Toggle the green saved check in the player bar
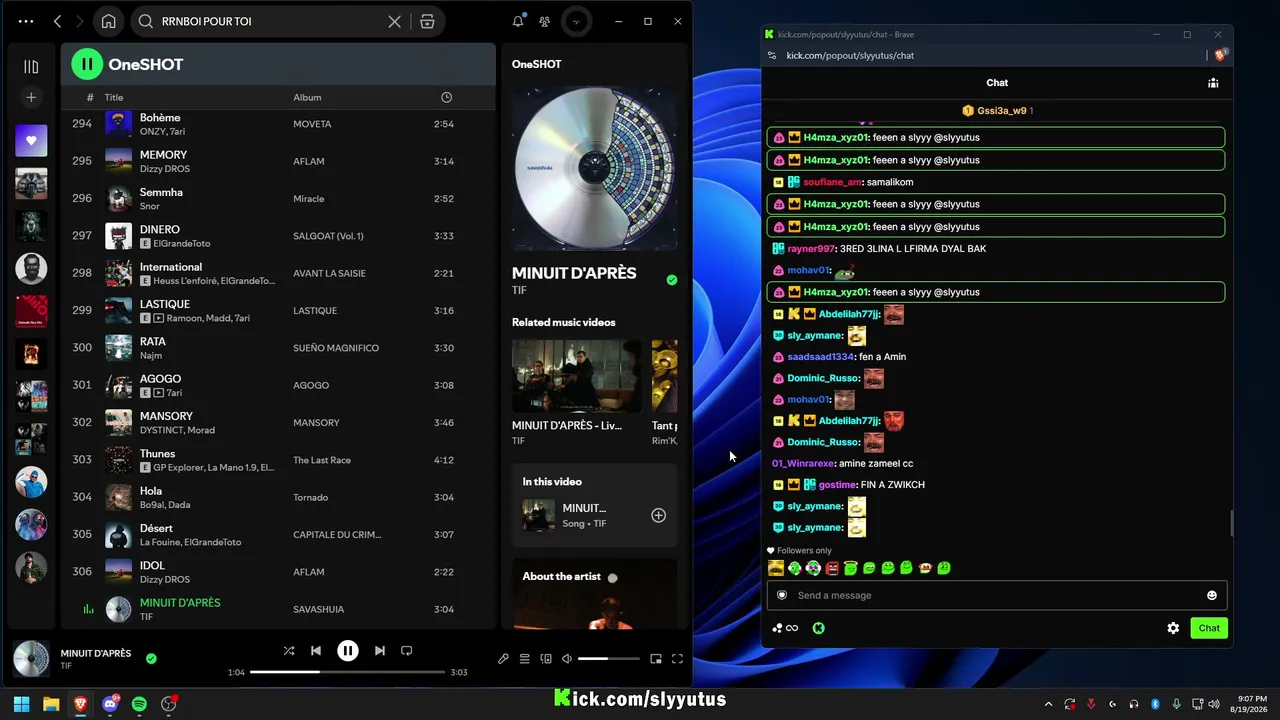 click(x=151, y=659)
